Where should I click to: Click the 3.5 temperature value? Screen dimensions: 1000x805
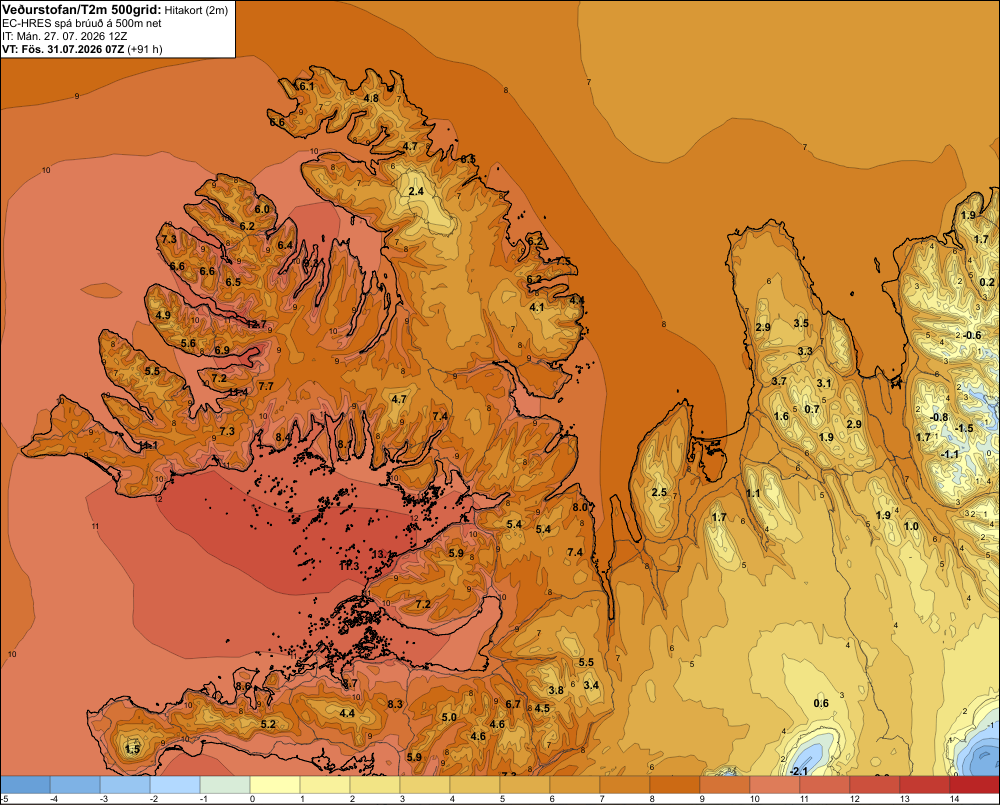pos(801,323)
